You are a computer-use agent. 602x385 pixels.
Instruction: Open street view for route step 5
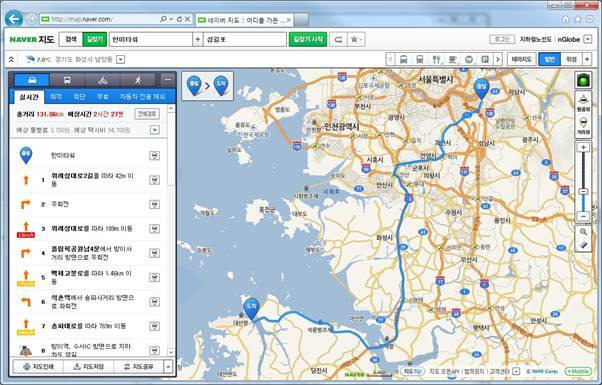pos(154,277)
